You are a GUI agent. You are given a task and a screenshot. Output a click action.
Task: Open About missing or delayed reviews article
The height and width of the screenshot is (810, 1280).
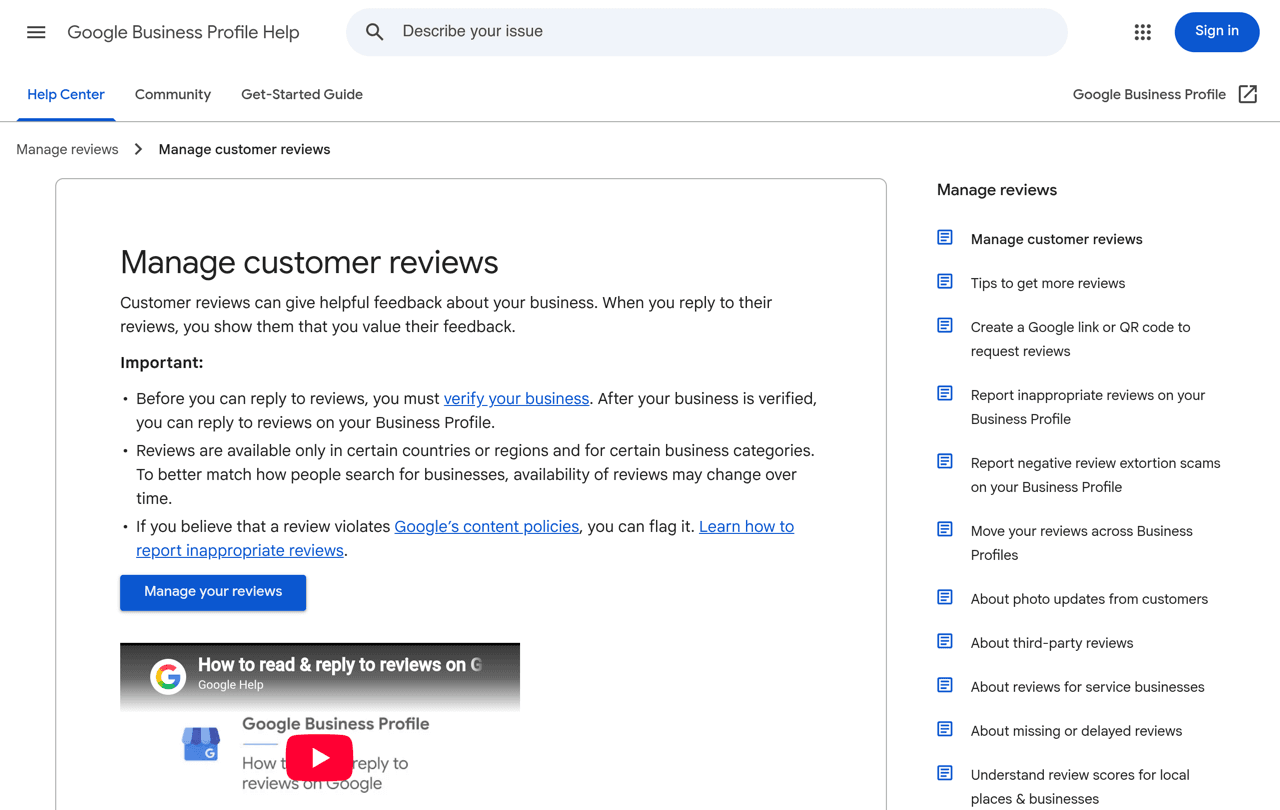(1076, 731)
